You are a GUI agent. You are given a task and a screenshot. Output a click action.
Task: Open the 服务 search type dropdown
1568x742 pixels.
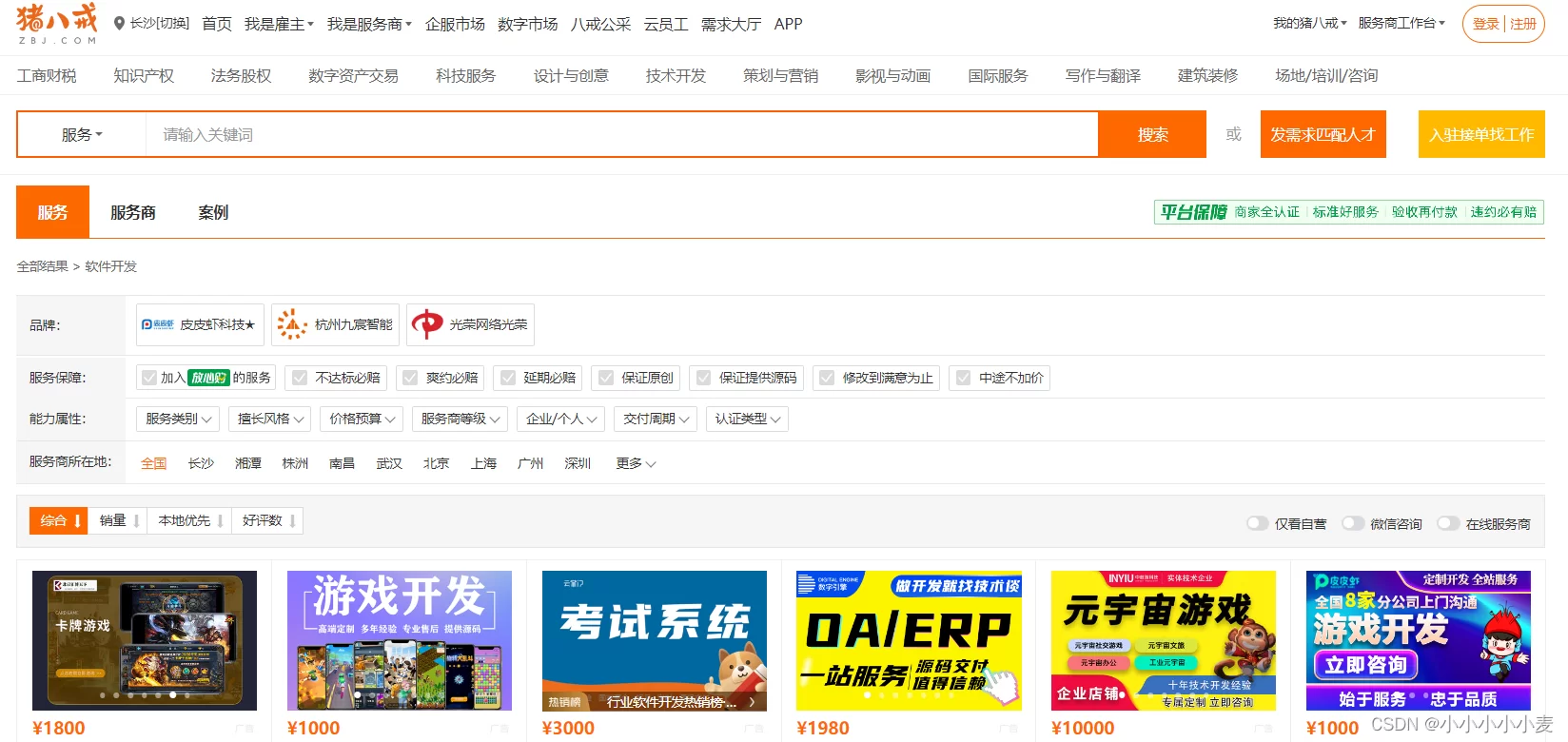pyautogui.click(x=82, y=135)
